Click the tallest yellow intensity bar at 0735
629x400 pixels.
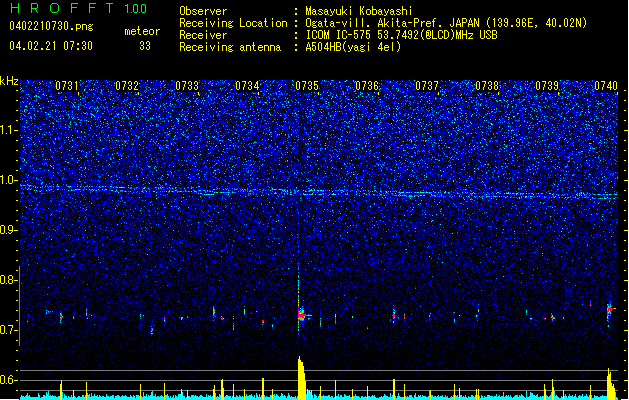[302, 377]
